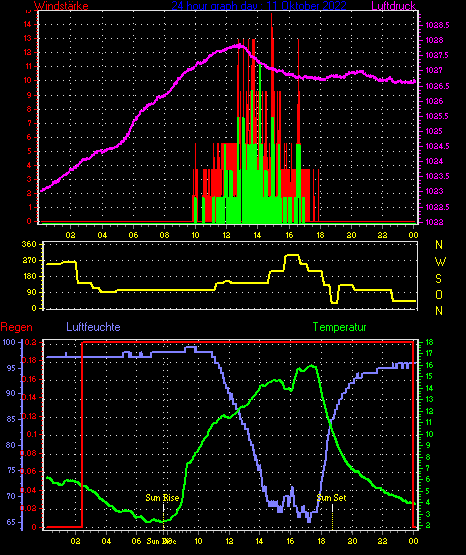Click the 95 humidity axis value
The width and height of the screenshot is (466, 555).
(11, 368)
